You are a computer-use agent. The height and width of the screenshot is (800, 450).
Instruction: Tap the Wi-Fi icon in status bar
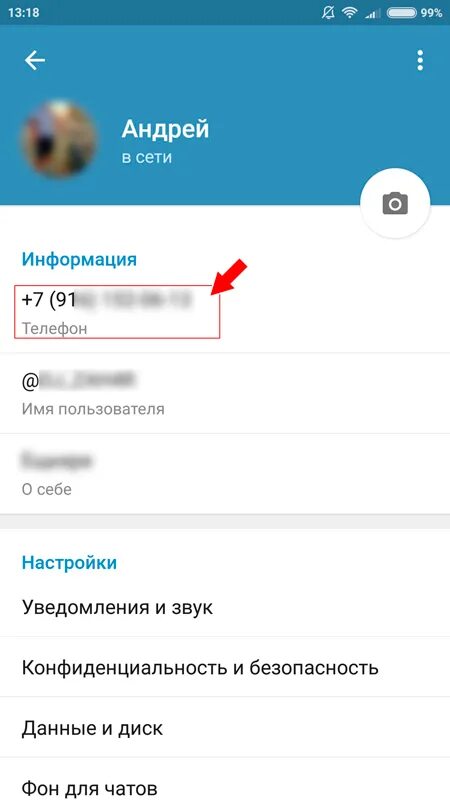(350, 13)
